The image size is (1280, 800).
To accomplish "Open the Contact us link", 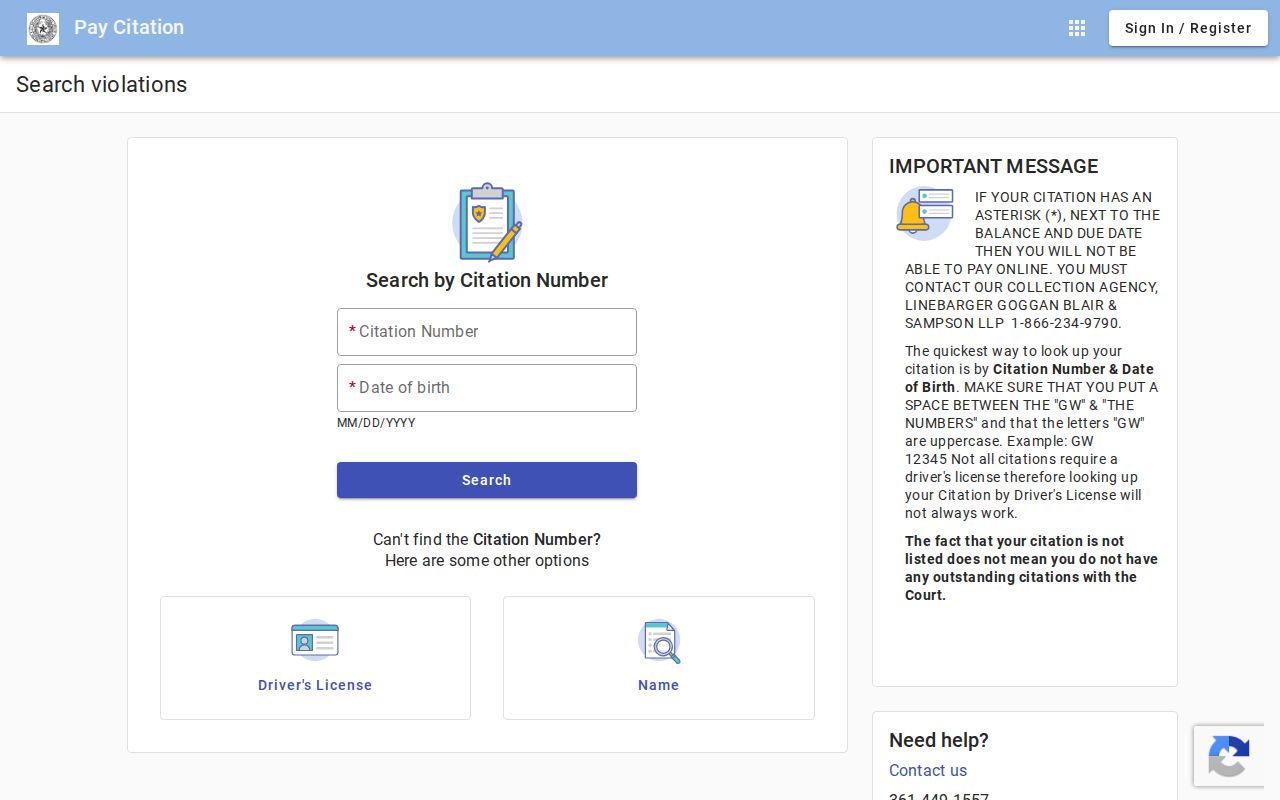I will click(x=928, y=770).
